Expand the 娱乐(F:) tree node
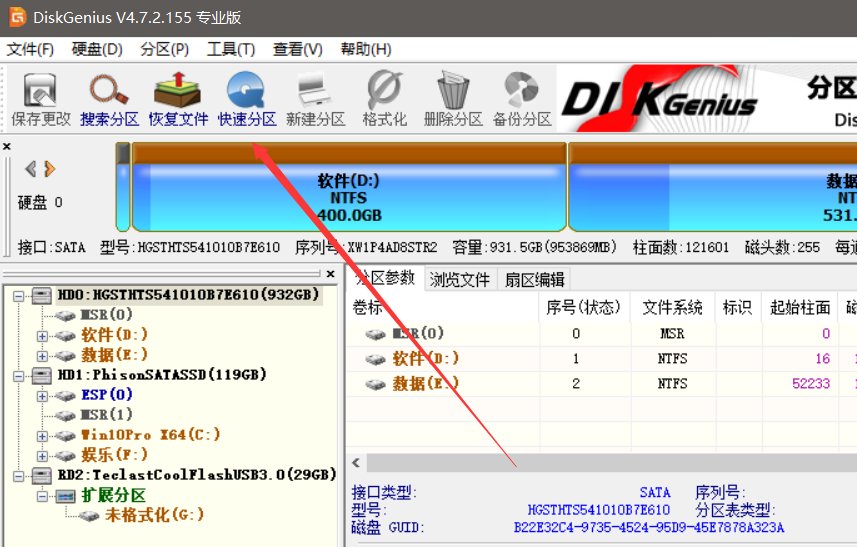Image resolution: width=857 pixels, height=547 pixels. 42,456
